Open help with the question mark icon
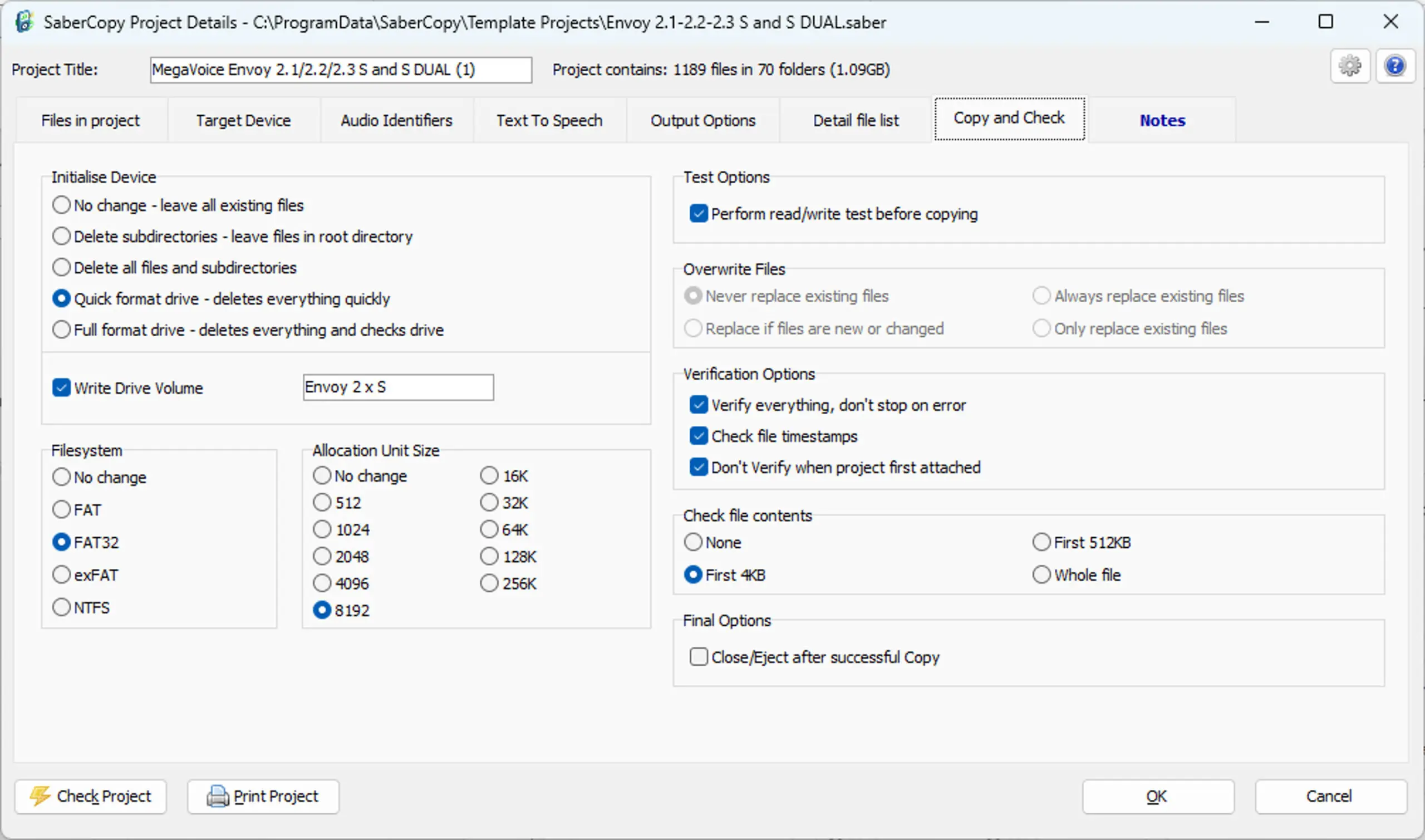The height and width of the screenshot is (840, 1425). point(1395,66)
